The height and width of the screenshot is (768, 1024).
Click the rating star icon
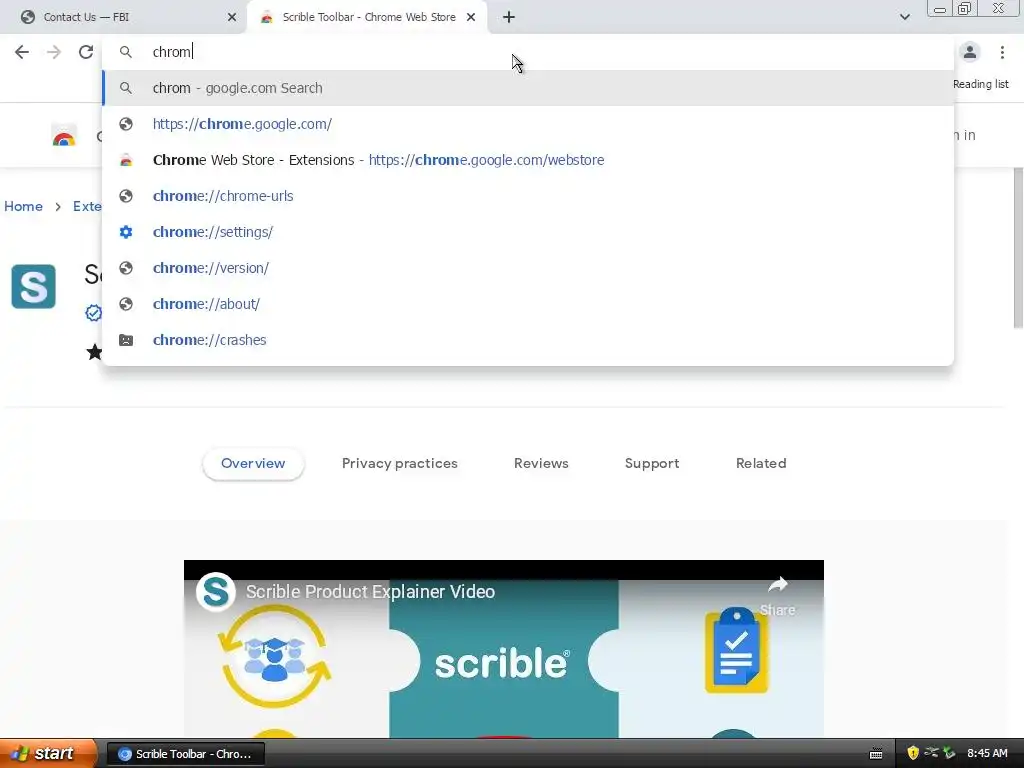coord(94,352)
